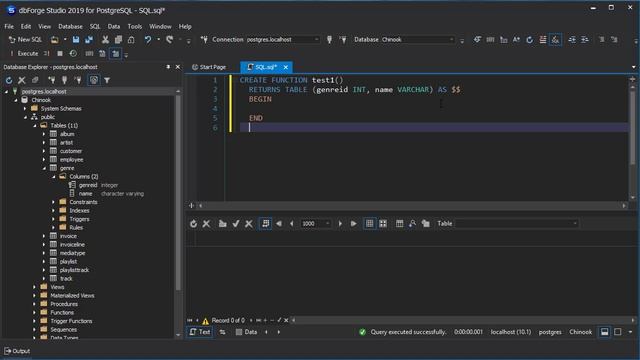Refresh the data grid results

click(x=193, y=224)
